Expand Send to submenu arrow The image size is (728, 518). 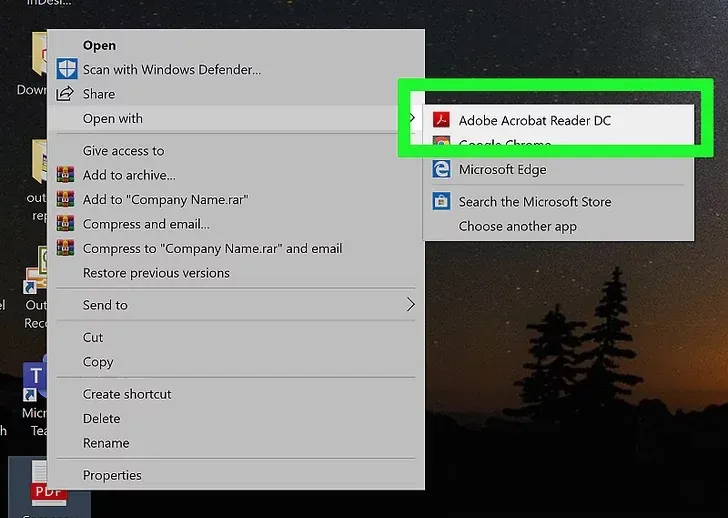point(410,305)
